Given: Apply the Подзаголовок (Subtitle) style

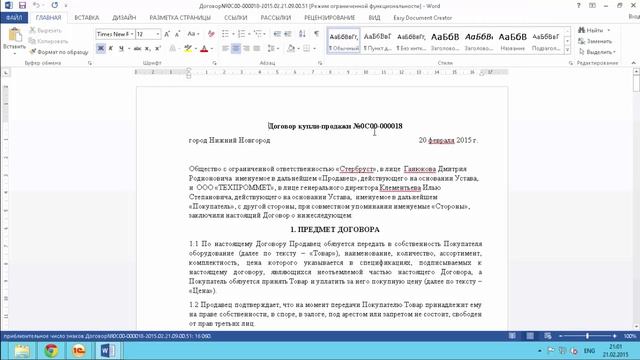Looking at the screenshot, I should (x=546, y=41).
